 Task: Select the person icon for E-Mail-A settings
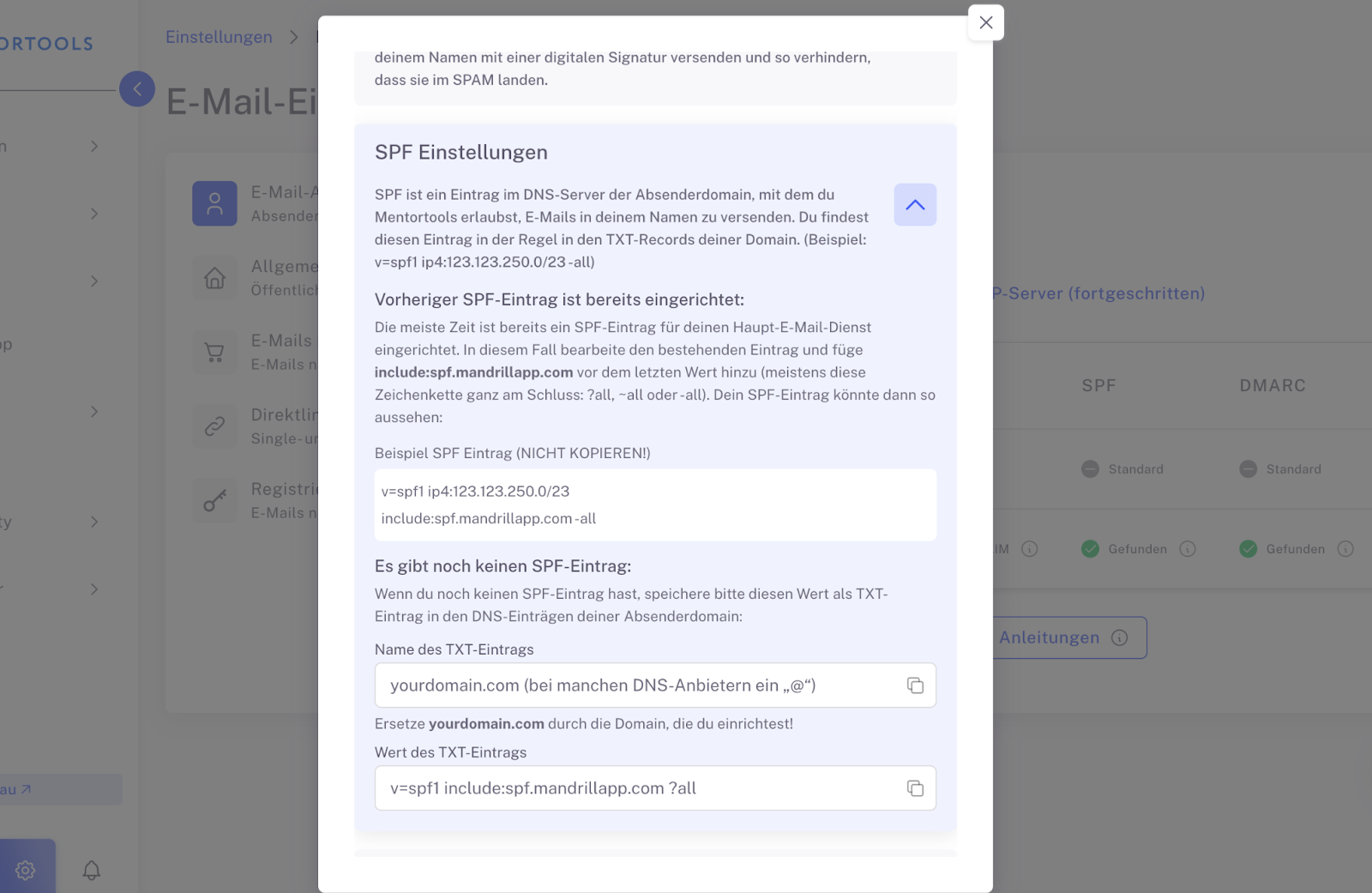point(214,203)
